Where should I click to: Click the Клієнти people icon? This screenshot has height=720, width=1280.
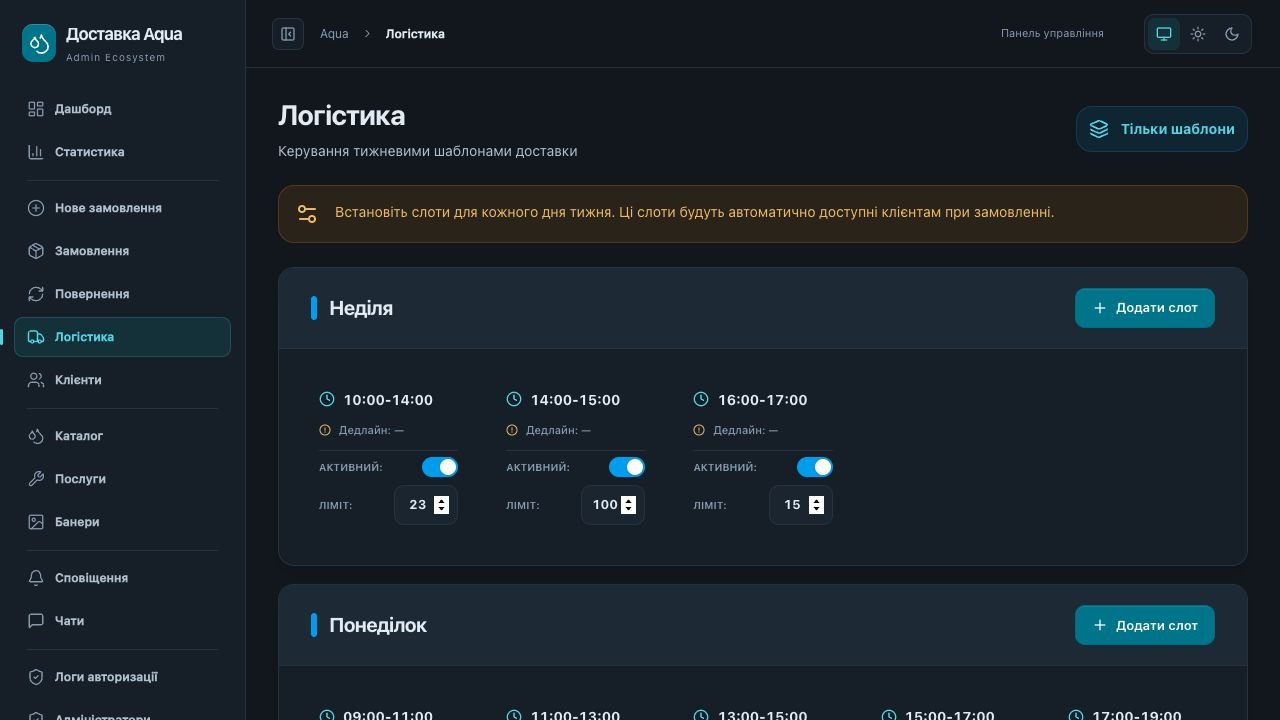point(36,380)
